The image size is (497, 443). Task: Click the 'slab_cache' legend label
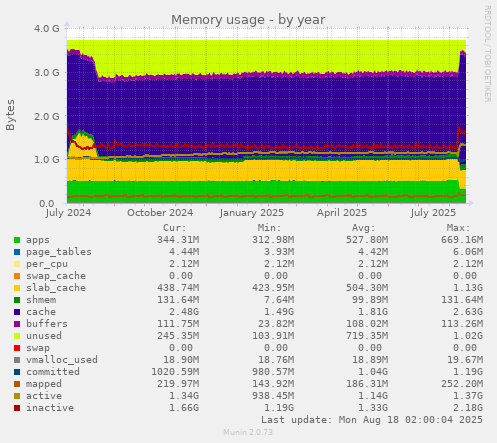pos(56,288)
